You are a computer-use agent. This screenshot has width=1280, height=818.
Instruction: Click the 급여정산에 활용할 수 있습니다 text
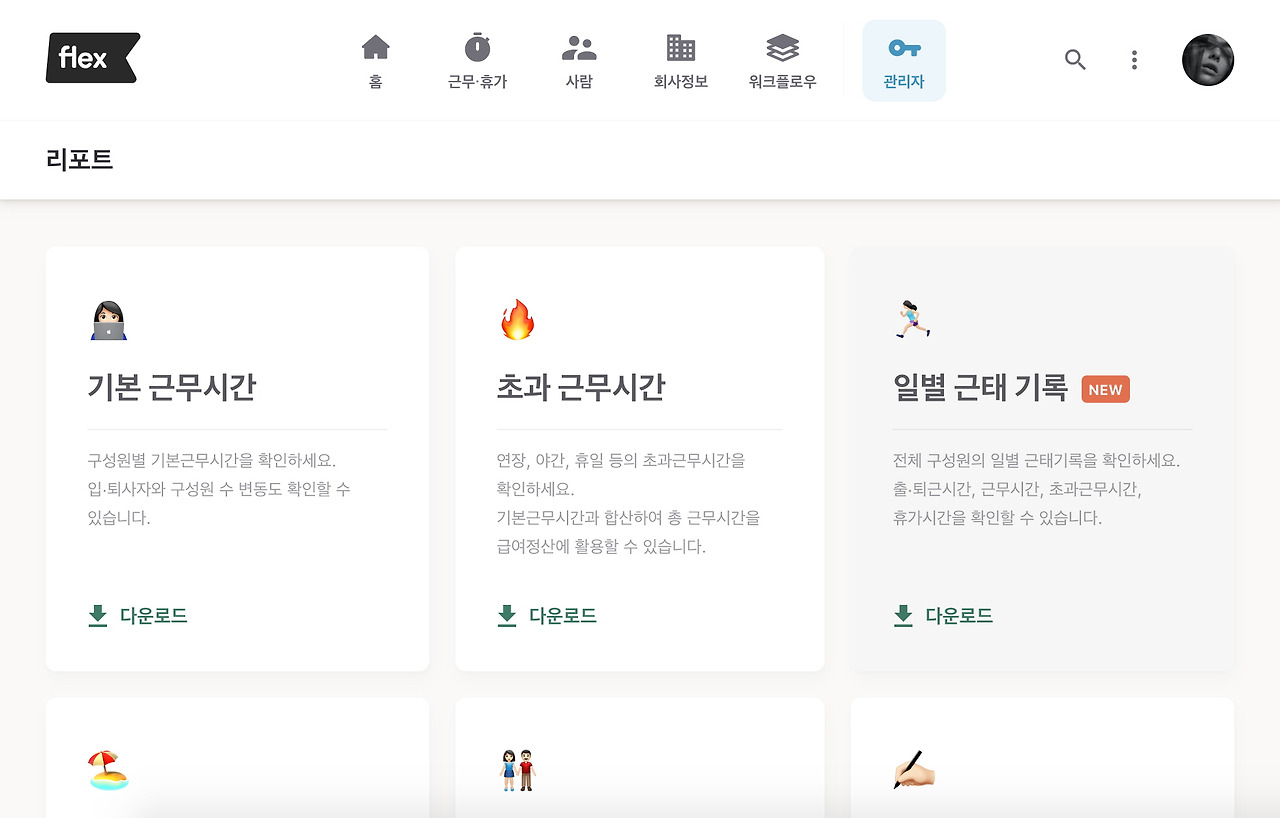[x=601, y=547]
